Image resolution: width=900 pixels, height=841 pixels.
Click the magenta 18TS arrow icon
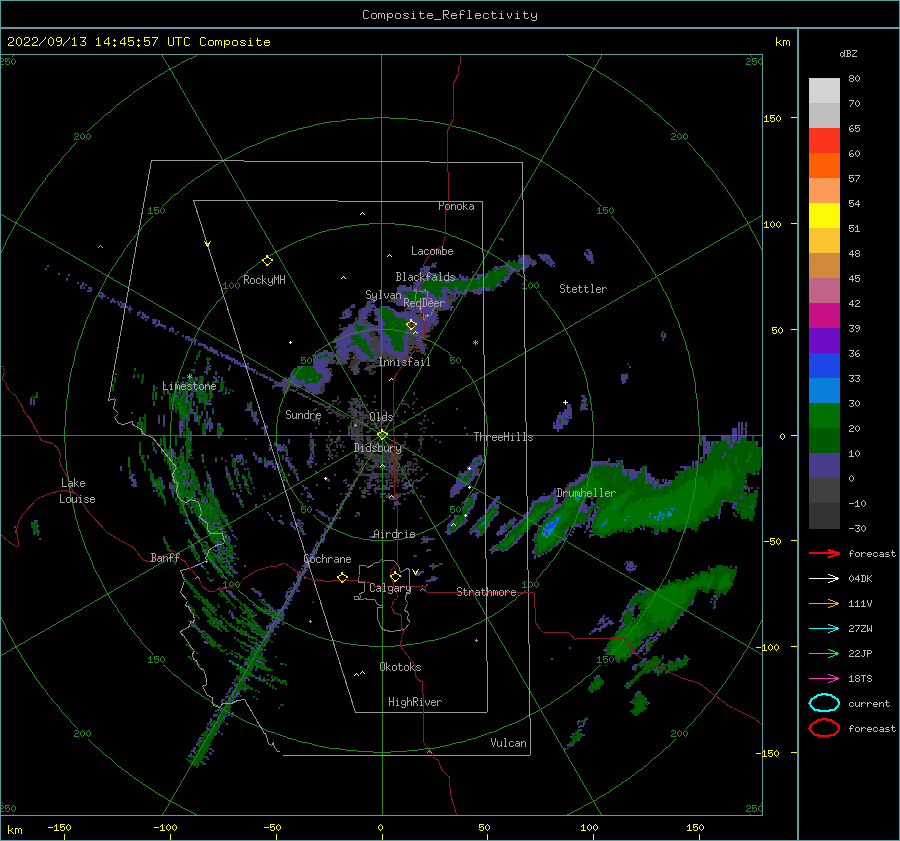coord(824,679)
